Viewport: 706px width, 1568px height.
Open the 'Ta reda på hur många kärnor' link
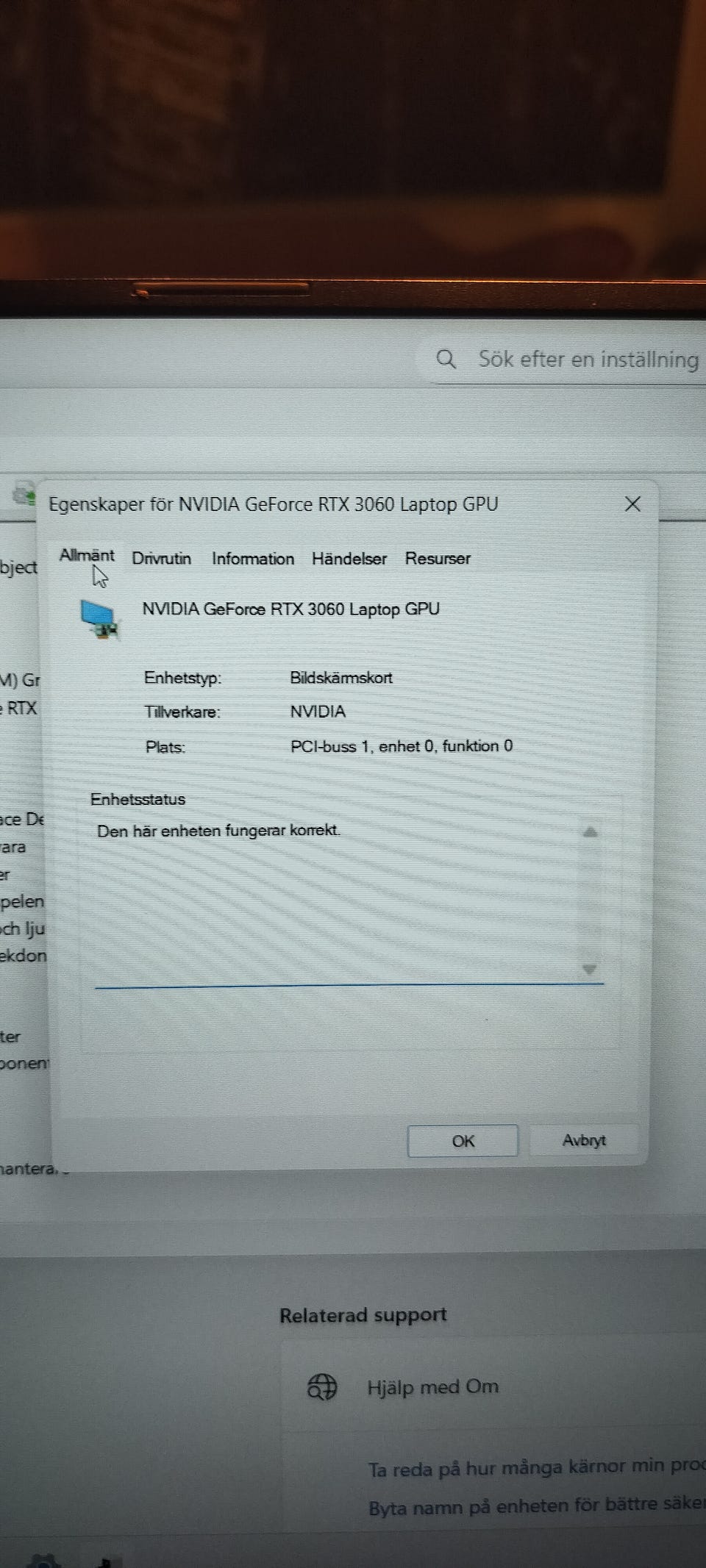535,1468
